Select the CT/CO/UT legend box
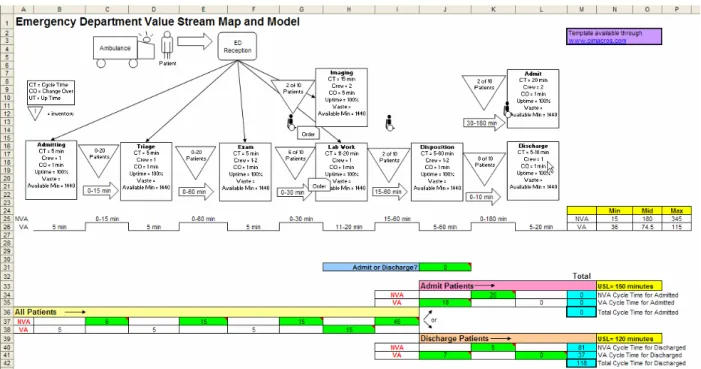The width and height of the screenshot is (701, 369). 51,93
